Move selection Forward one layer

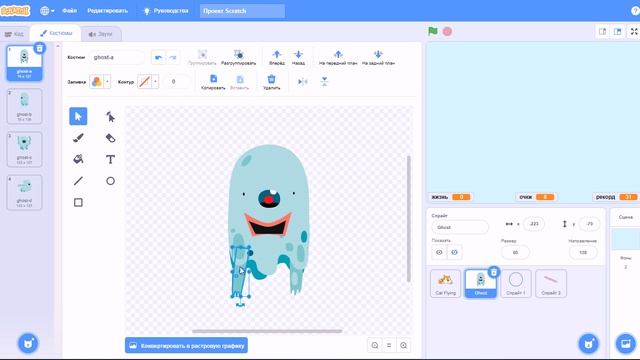click(x=277, y=54)
